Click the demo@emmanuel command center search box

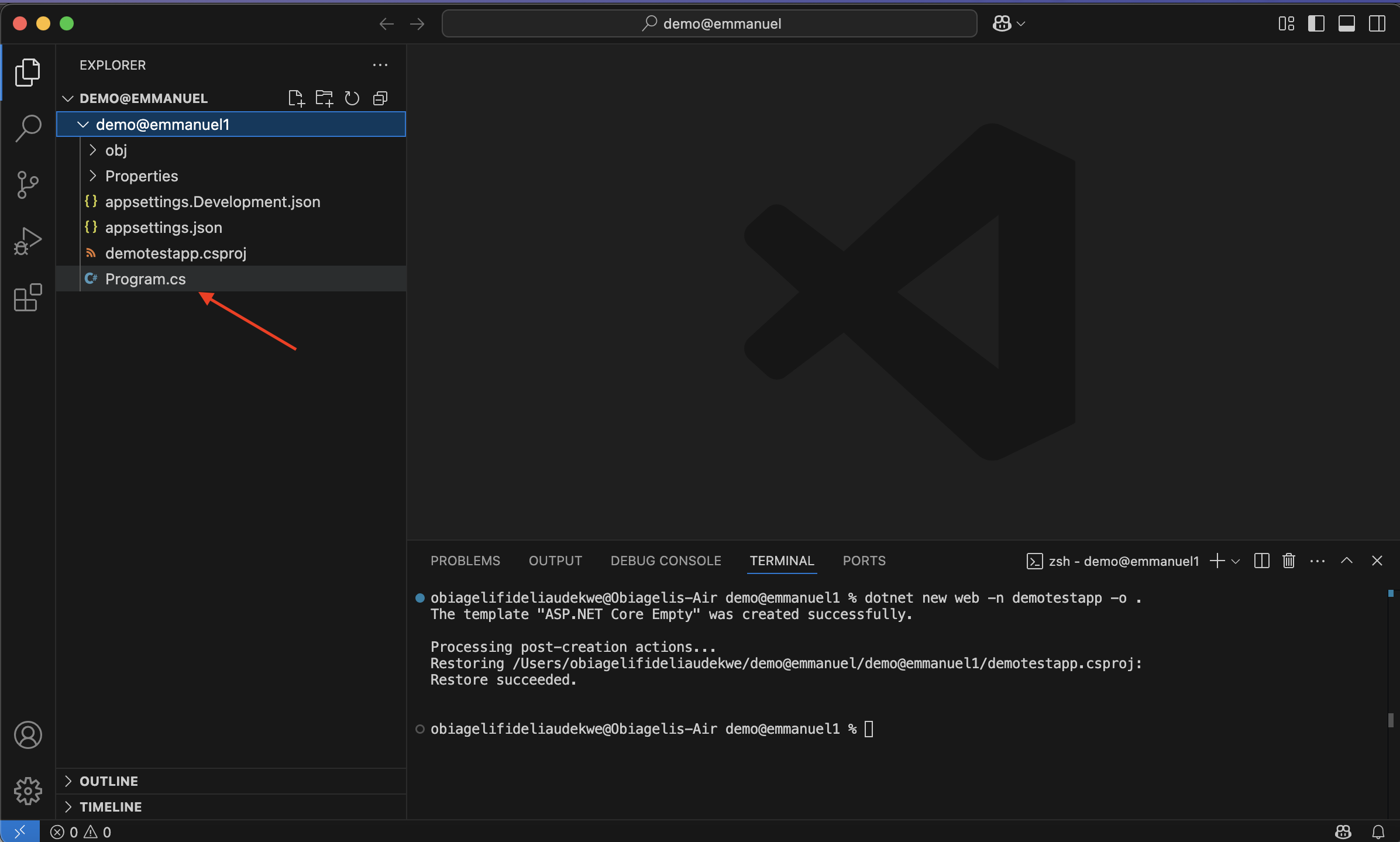[709, 24]
